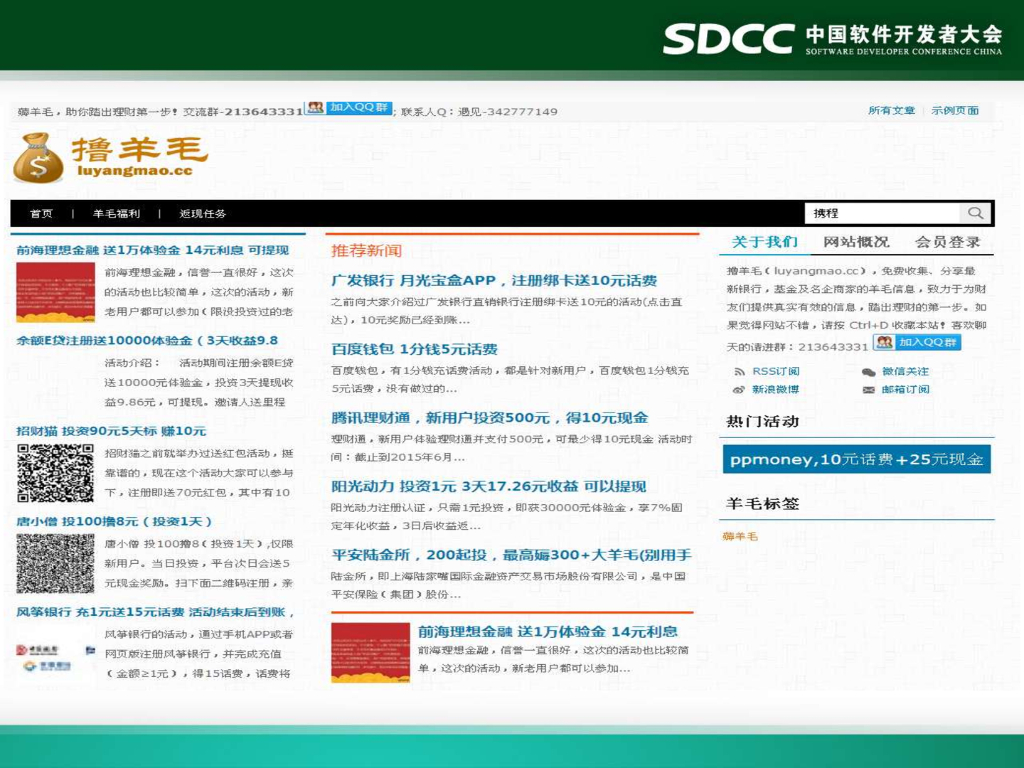Screen dimensions: 1024x768
Task: Click the 邮箱订阅 email subscription icon
Action: (868, 390)
